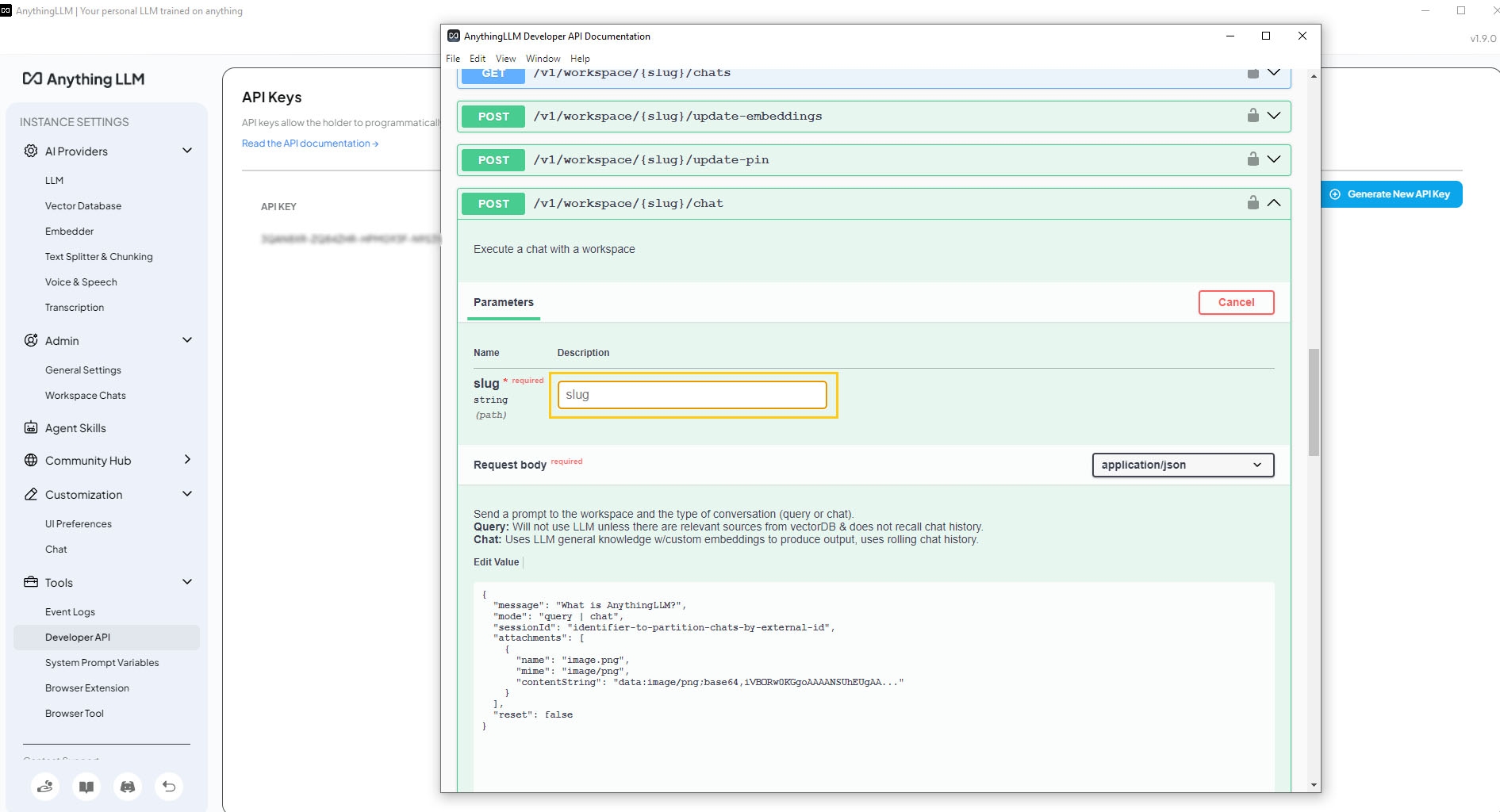Collapse the POST /chat endpoint section
The height and width of the screenshot is (812, 1500).
tap(1274, 202)
